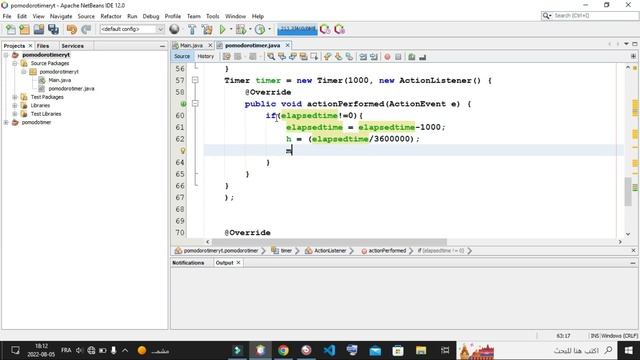Click the Find Next Occurrence editor icon

tap(292, 57)
